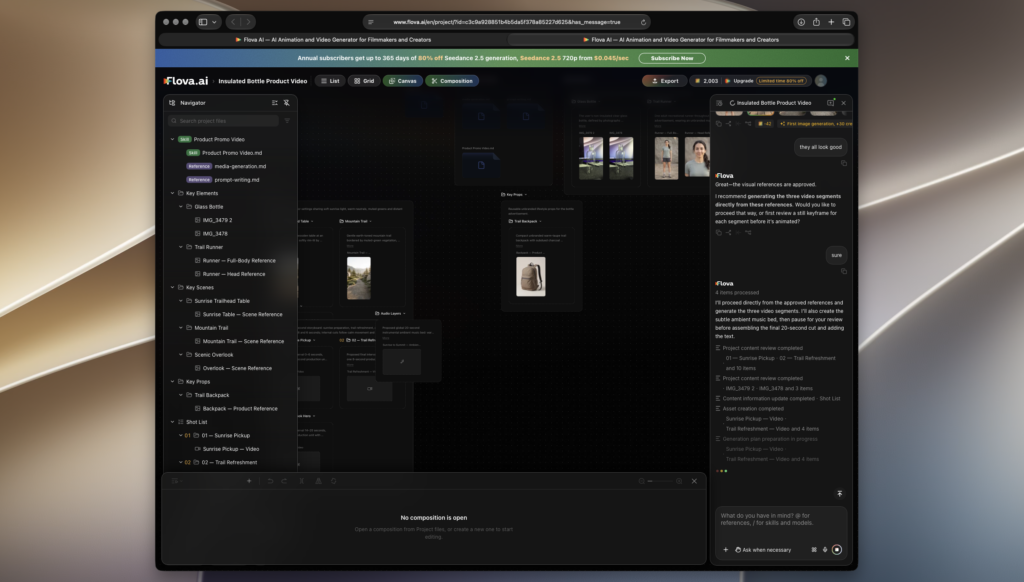
Task: Toggle the 'Ask when necessary' mode
Action: pyautogui.click(x=763, y=549)
